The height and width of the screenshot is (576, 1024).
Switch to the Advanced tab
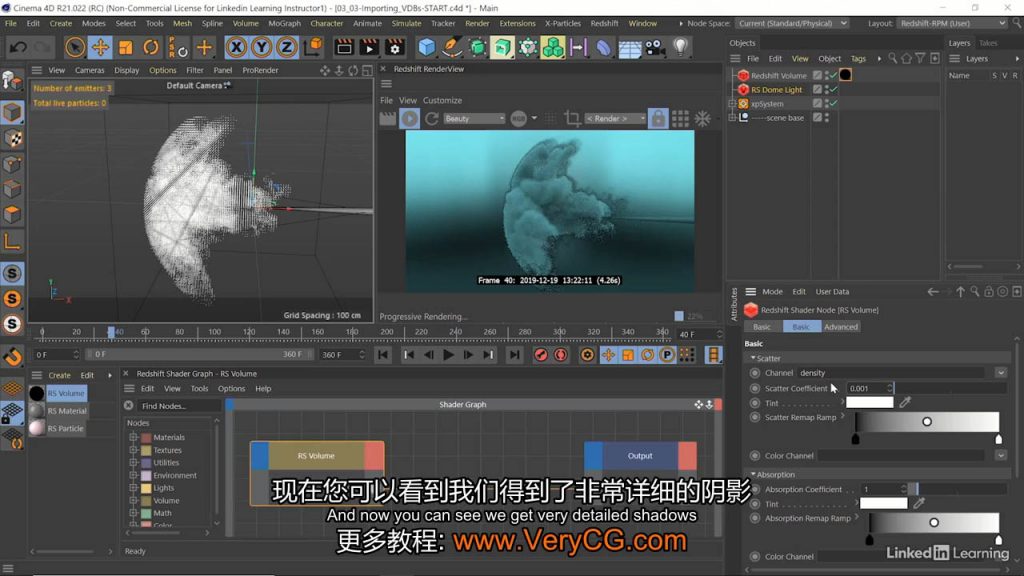coord(840,327)
